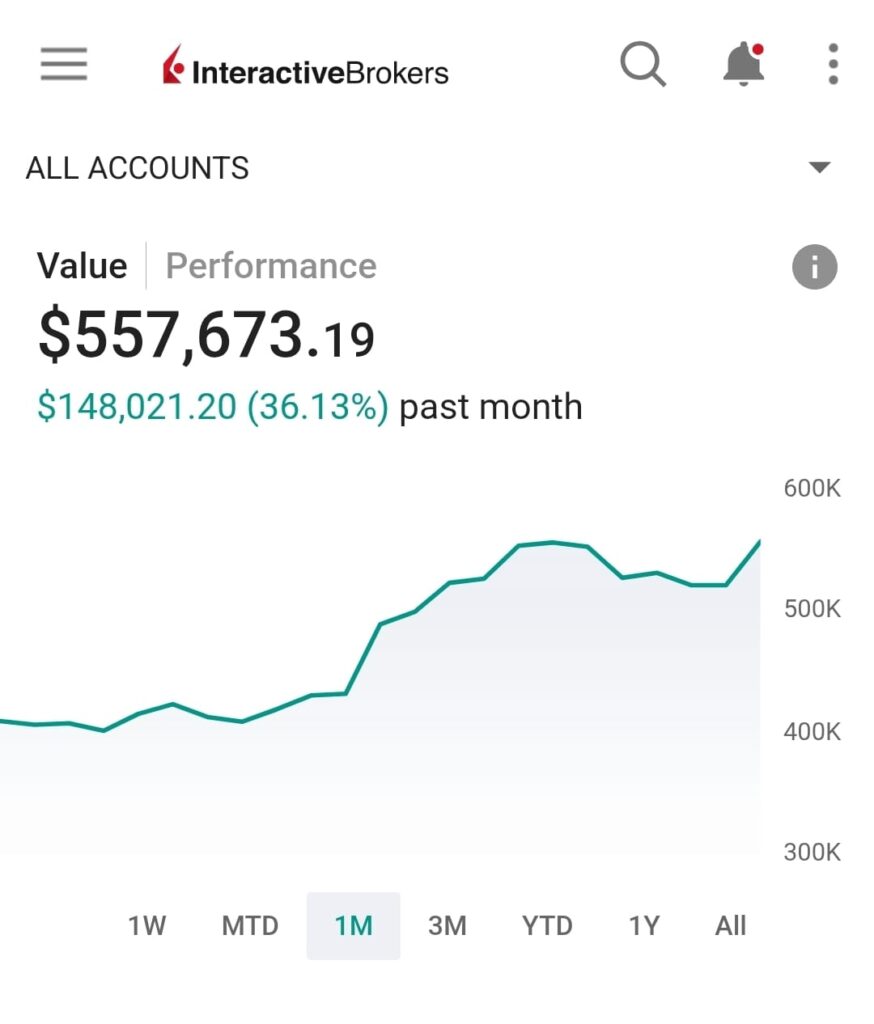Show the 1Y chart range

pos(644,925)
